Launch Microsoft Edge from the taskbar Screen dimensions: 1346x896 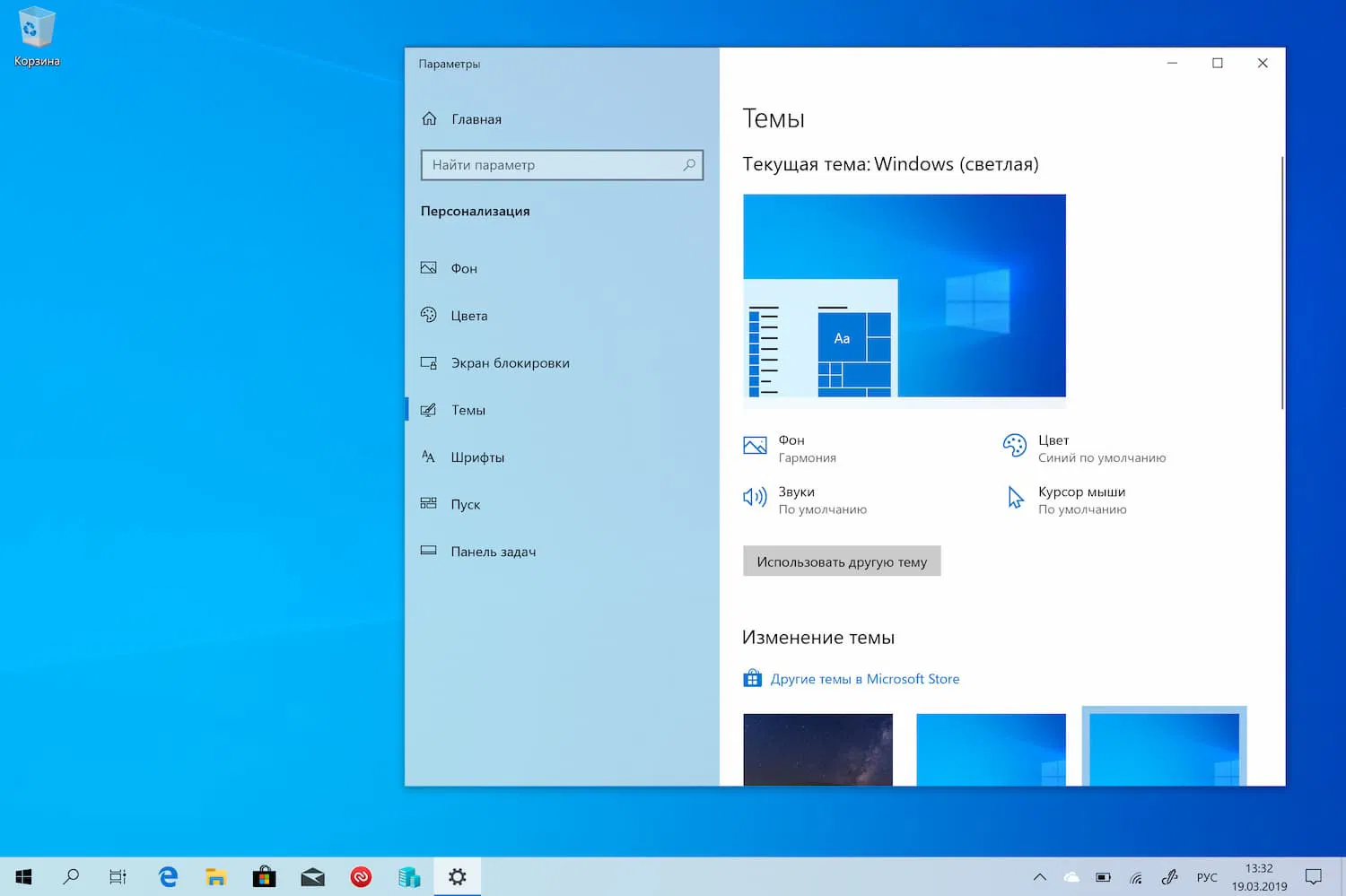coord(167,876)
